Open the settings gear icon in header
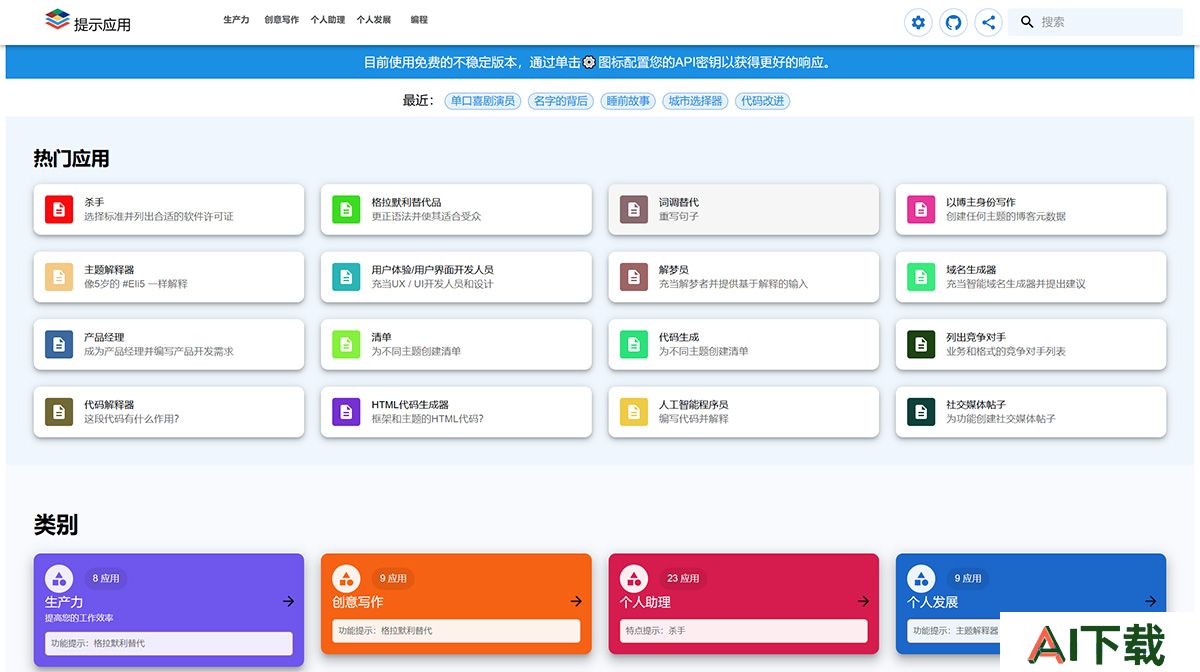Image resolution: width=1200 pixels, height=672 pixels. [918, 22]
